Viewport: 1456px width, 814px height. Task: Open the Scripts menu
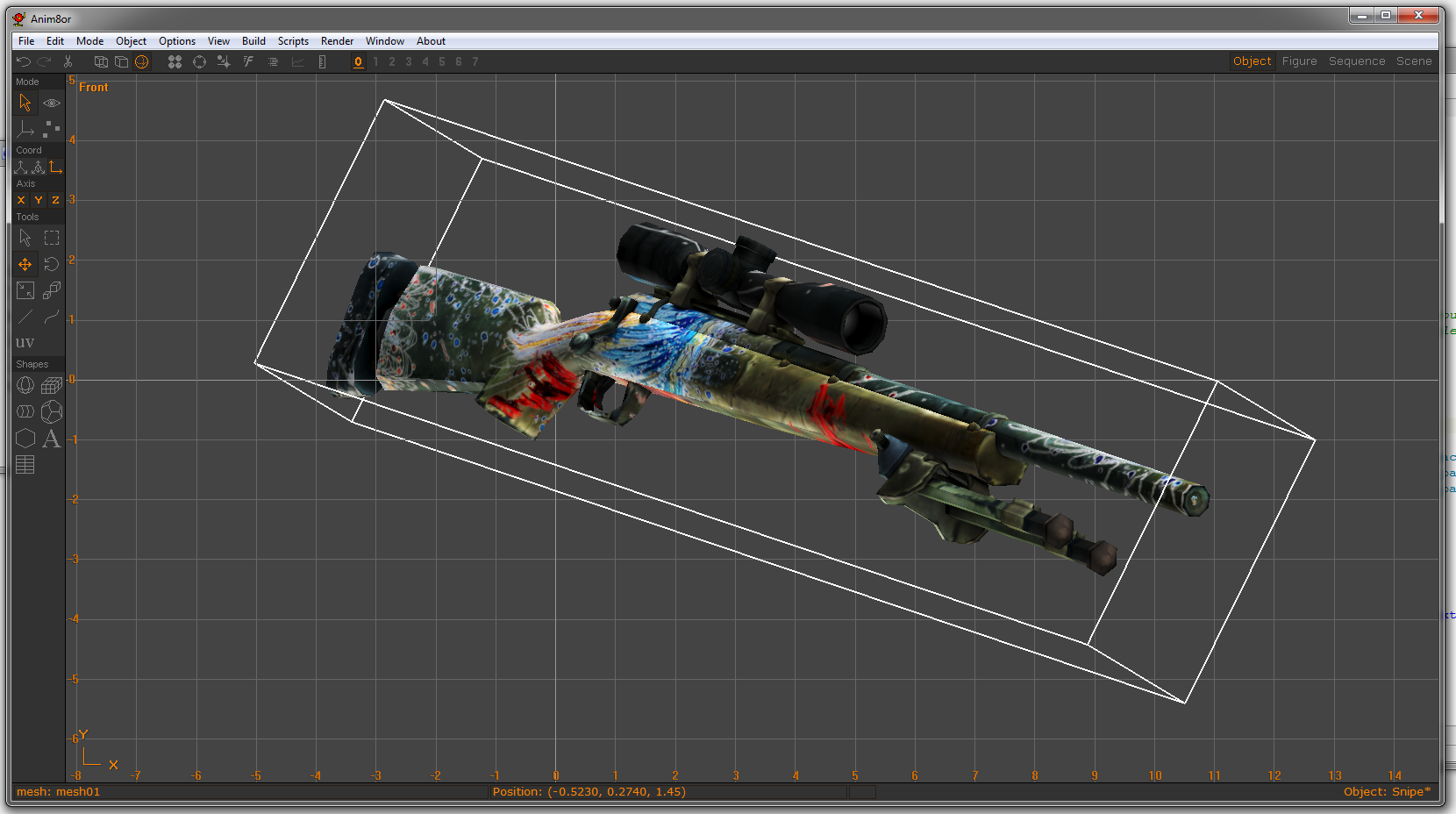(293, 41)
